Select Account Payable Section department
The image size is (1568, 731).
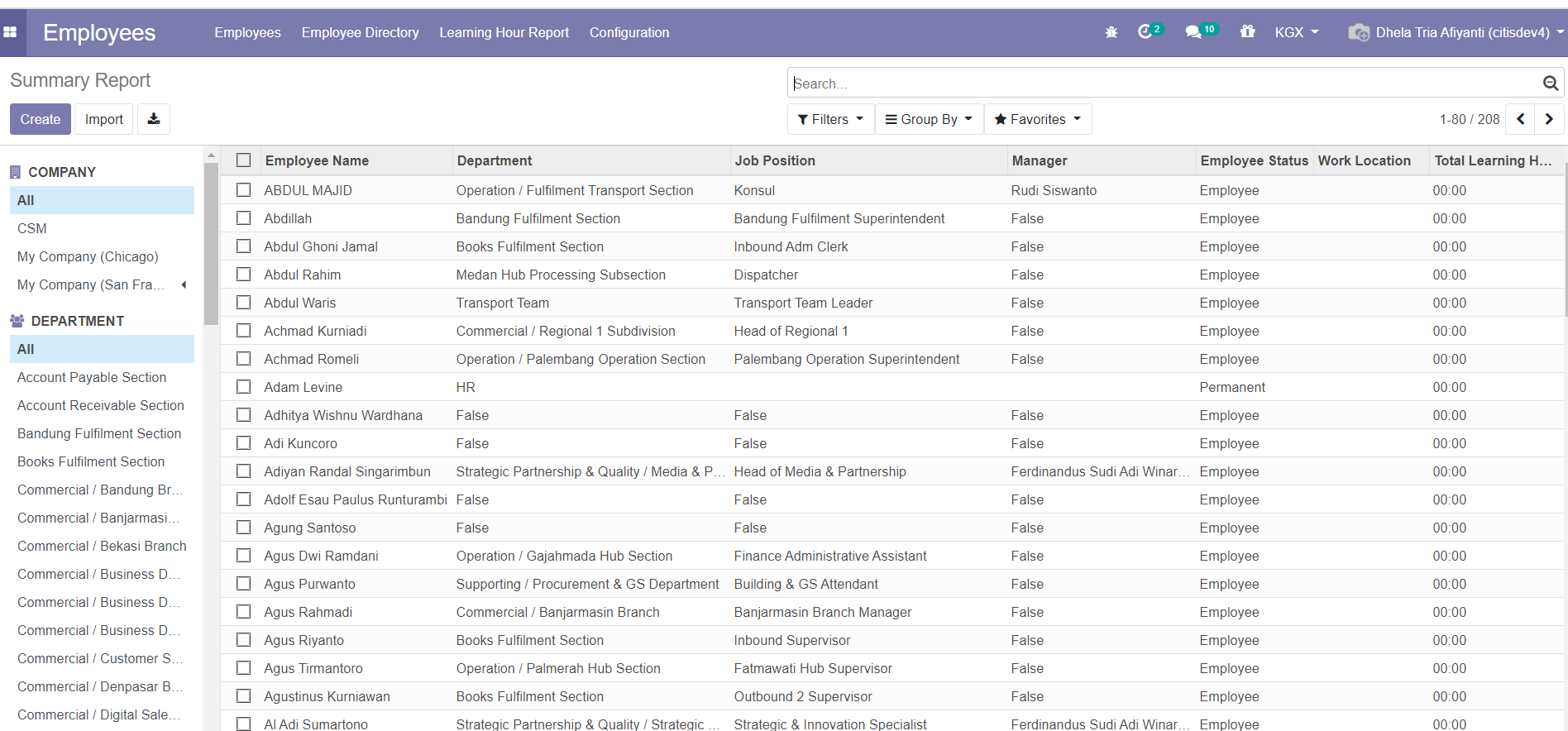click(102, 377)
